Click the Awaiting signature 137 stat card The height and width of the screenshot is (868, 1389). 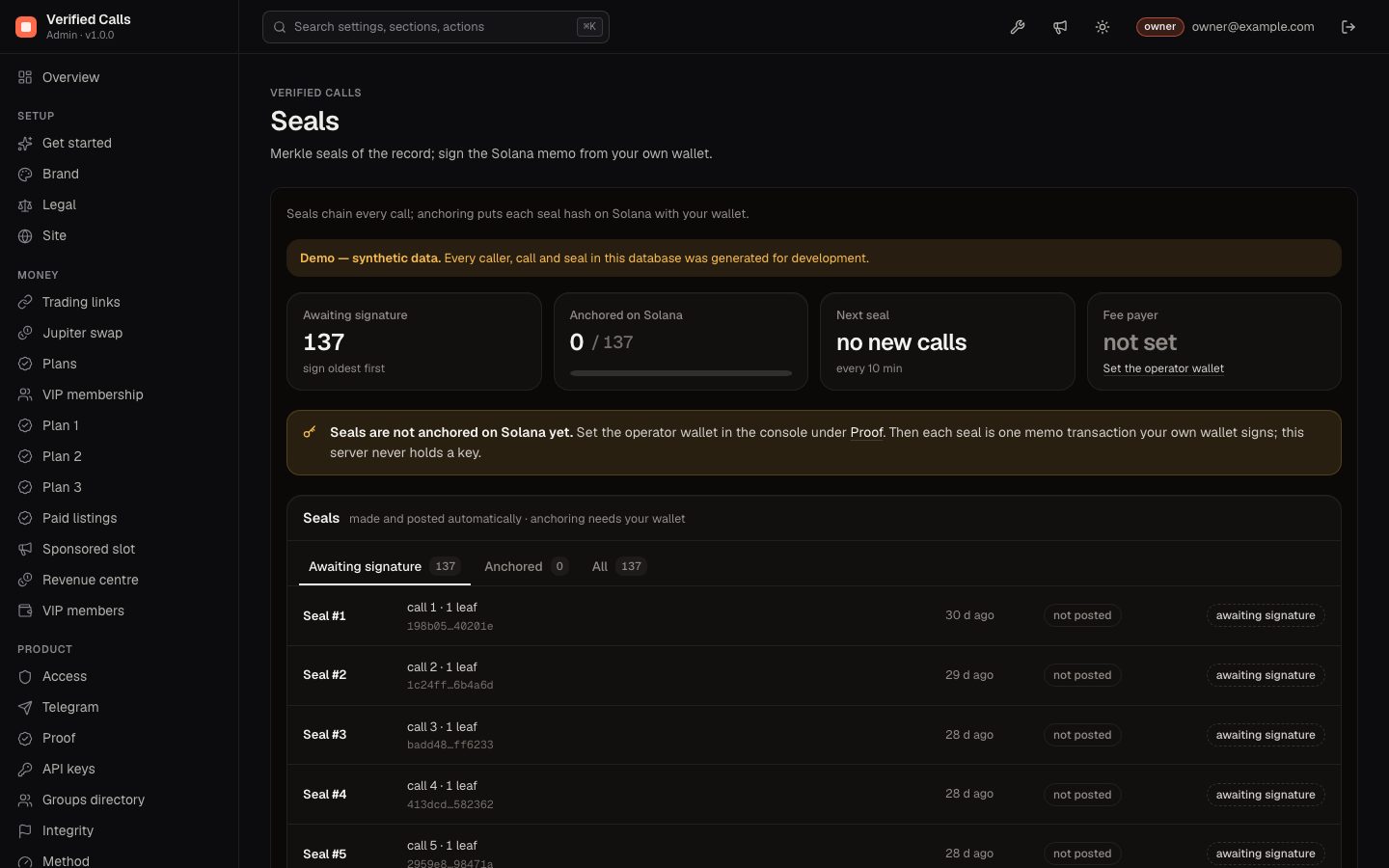tap(414, 341)
